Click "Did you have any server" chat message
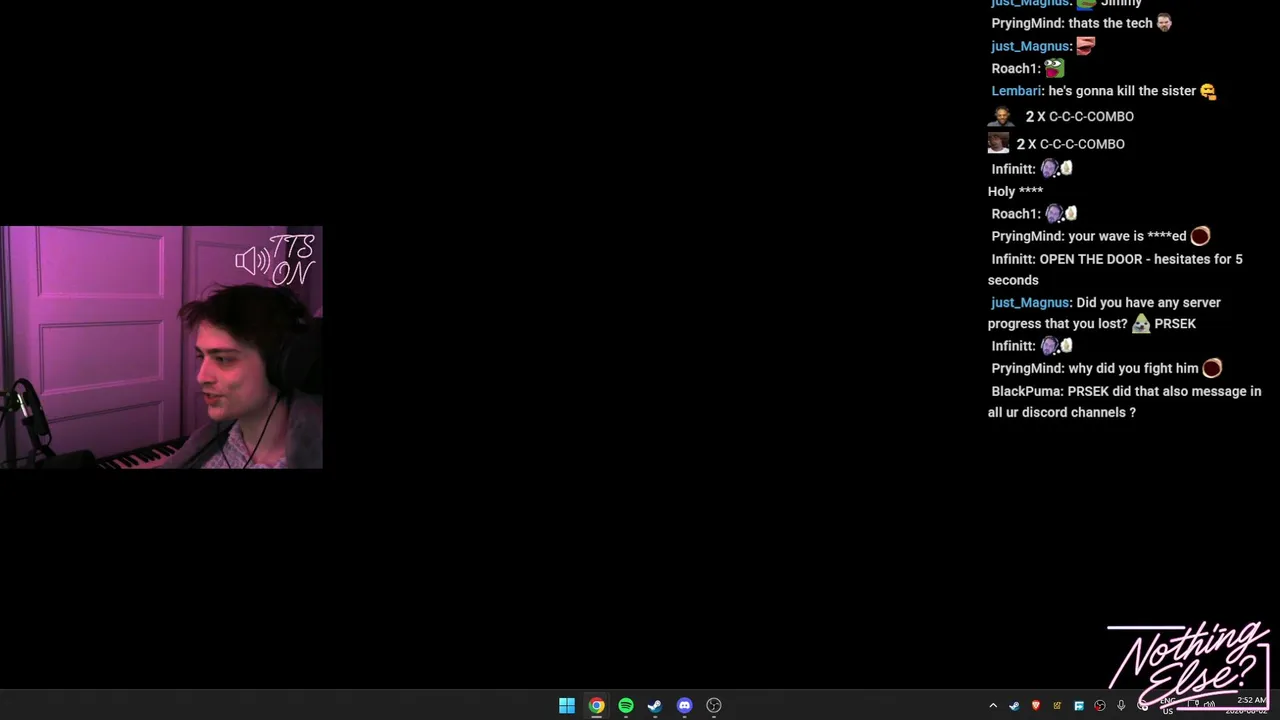Screen dimensions: 1280x720 [x=1149, y=302]
